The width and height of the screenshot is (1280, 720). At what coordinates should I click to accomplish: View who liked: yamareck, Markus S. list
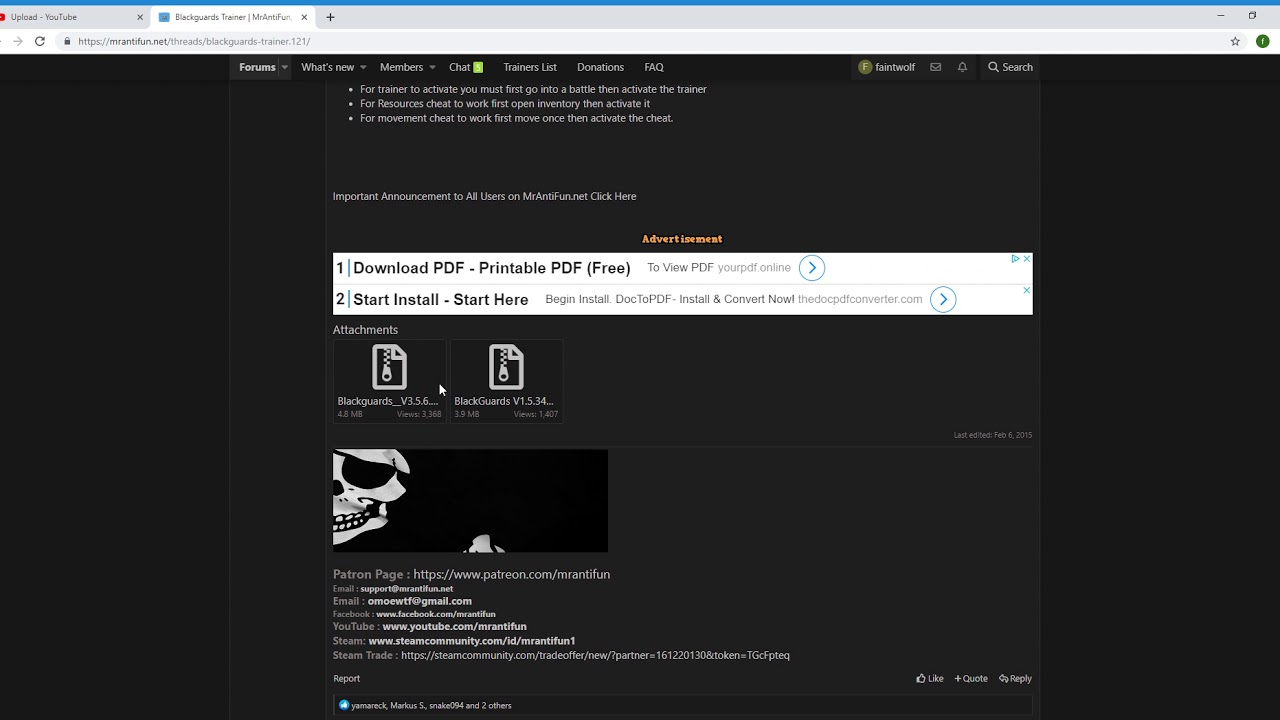(431, 705)
